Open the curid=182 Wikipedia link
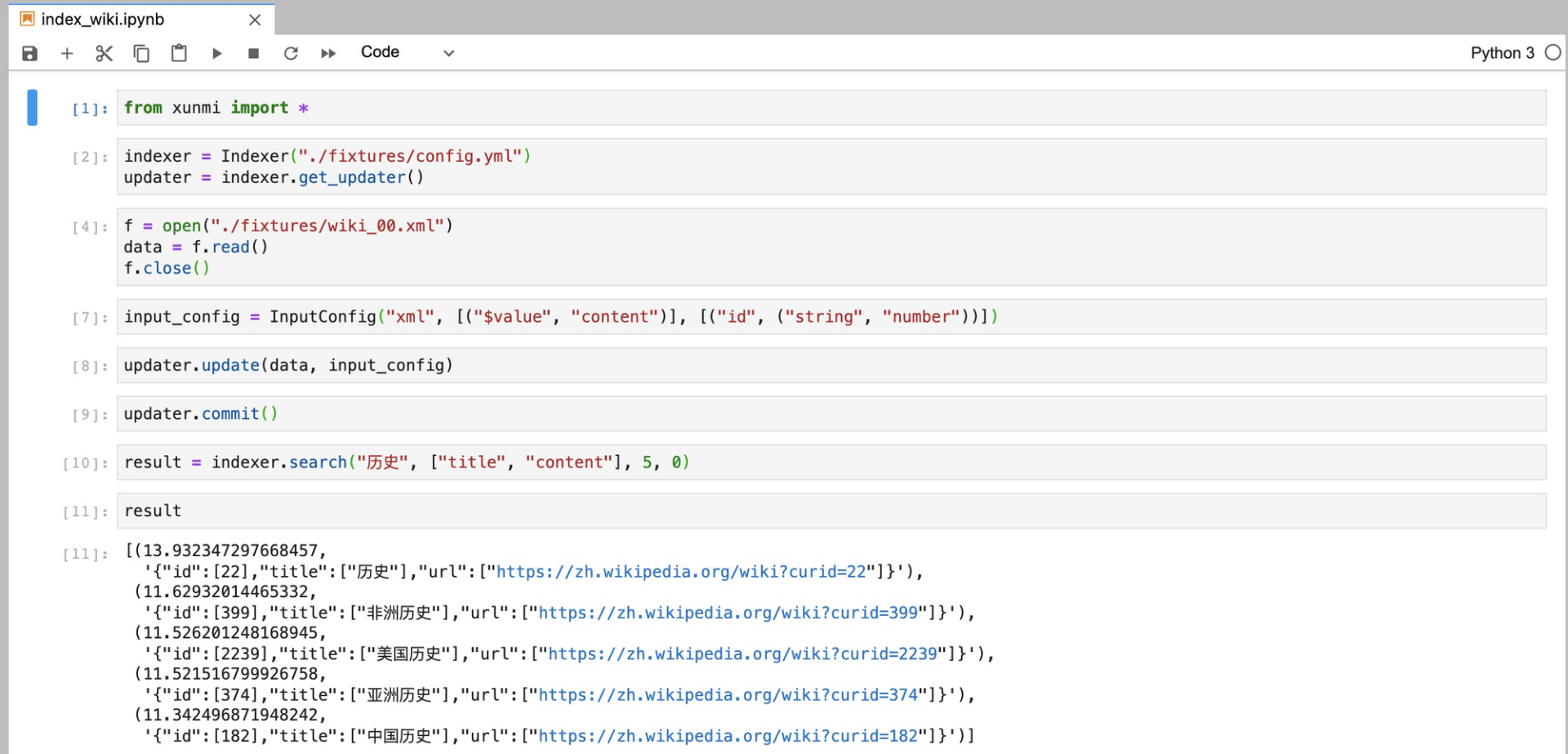This screenshot has height=754, width=1568. pos(728,736)
